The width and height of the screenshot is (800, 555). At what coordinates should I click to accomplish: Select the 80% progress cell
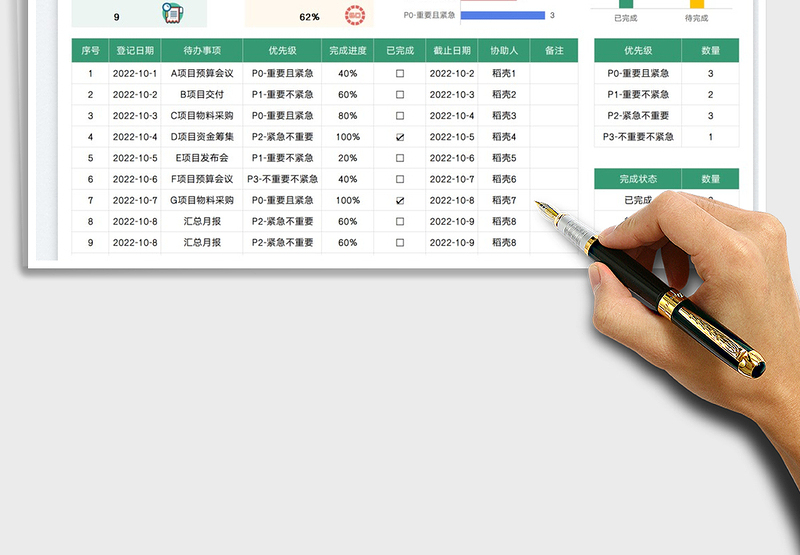(x=347, y=116)
